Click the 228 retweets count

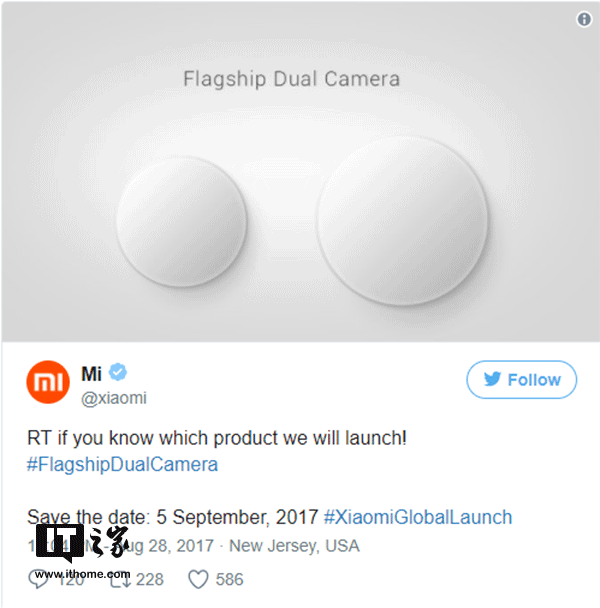[x=150, y=579]
